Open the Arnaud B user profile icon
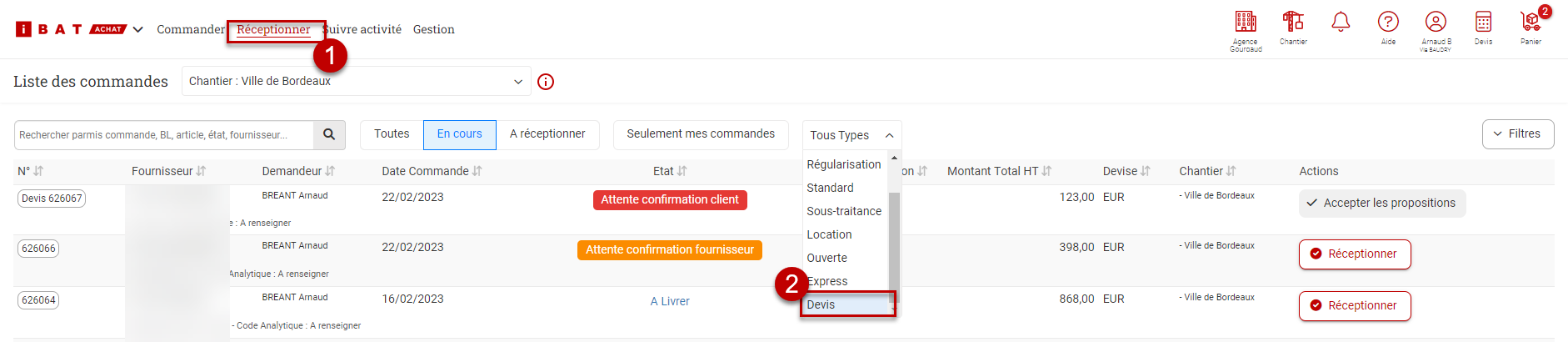The width and height of the screenshot is (1568, 342). pyautogui.click(x=1436, y=23)
